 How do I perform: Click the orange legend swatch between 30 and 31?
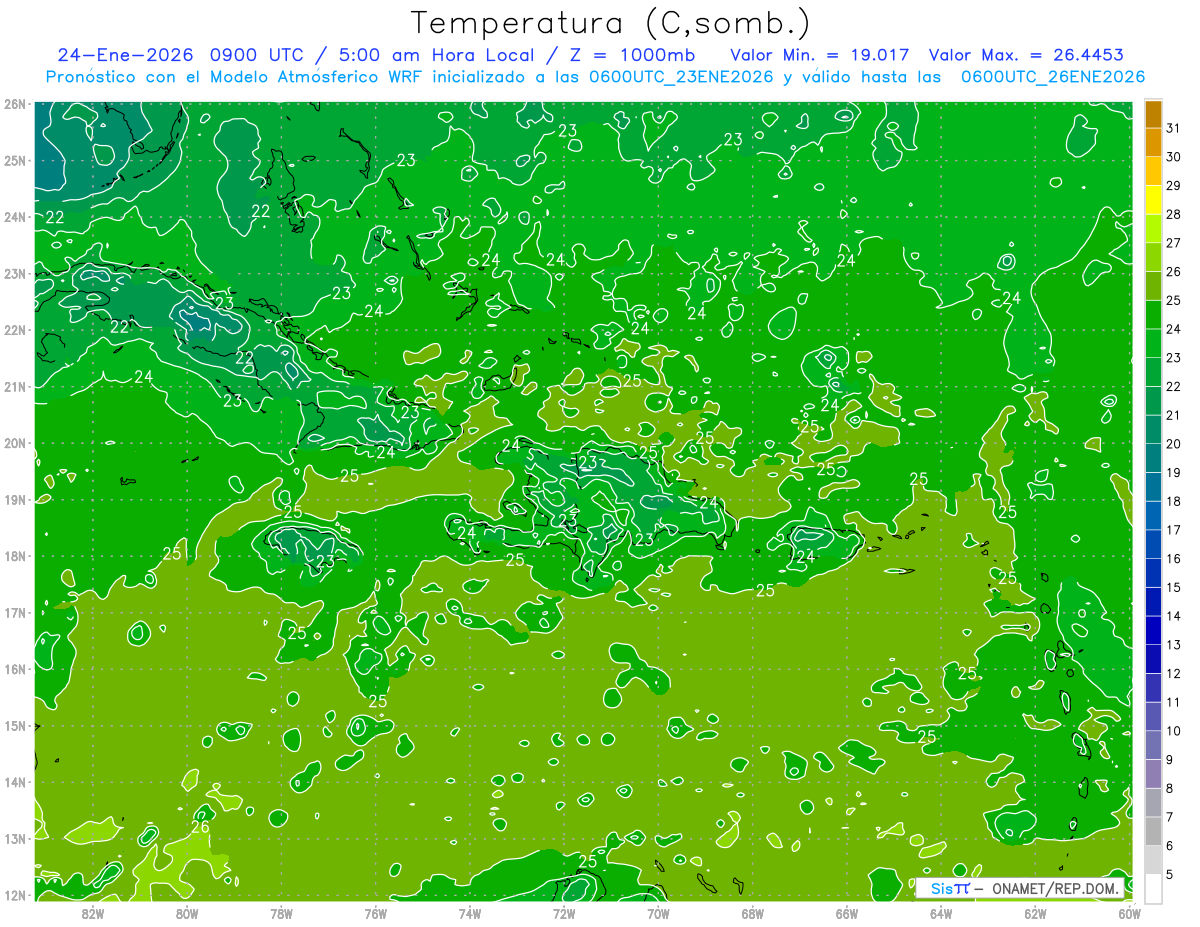tap(1153, 142)
